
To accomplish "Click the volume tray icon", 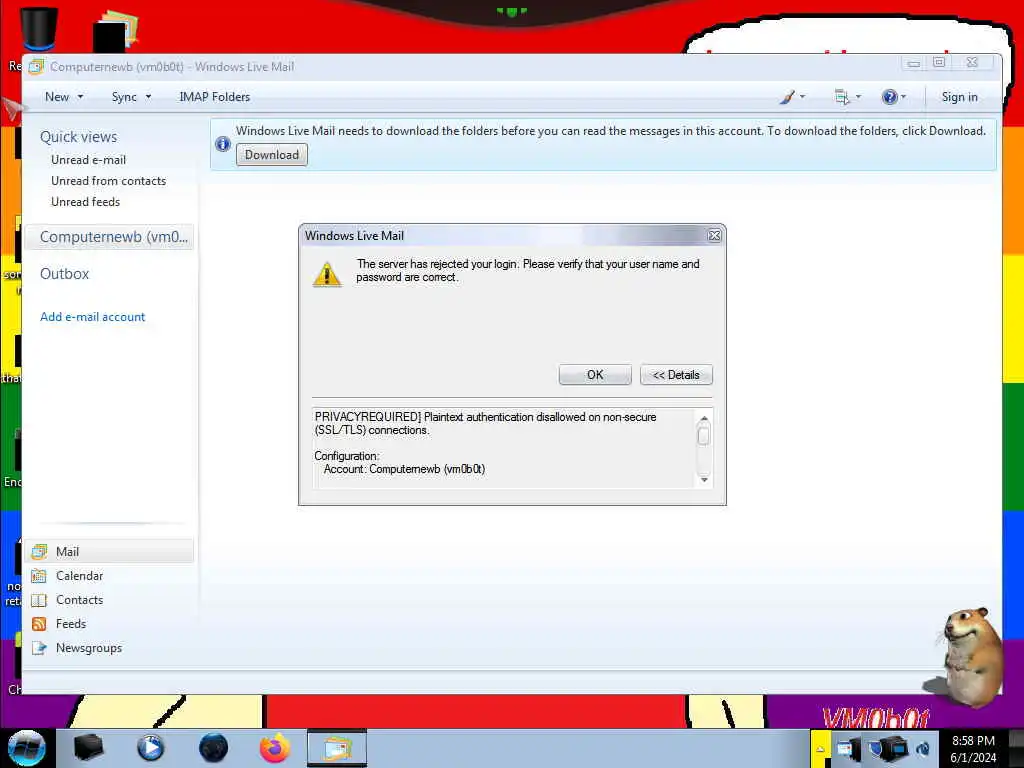I will [x=923, y=749].
